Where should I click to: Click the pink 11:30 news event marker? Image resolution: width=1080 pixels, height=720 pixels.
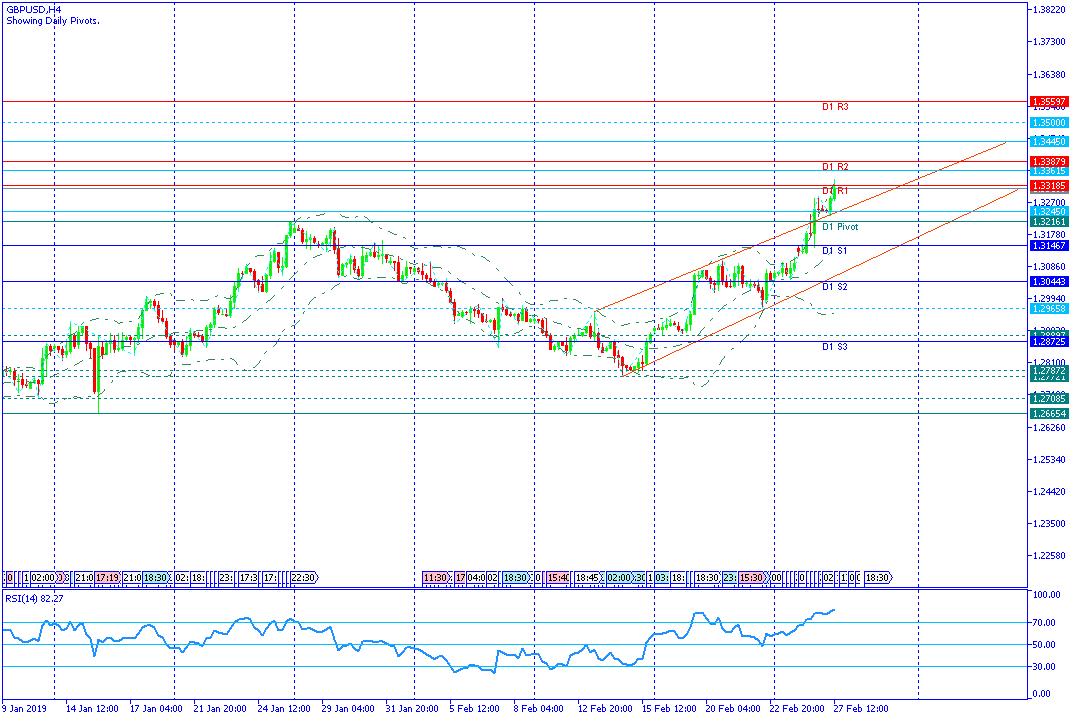coord(435,578)
